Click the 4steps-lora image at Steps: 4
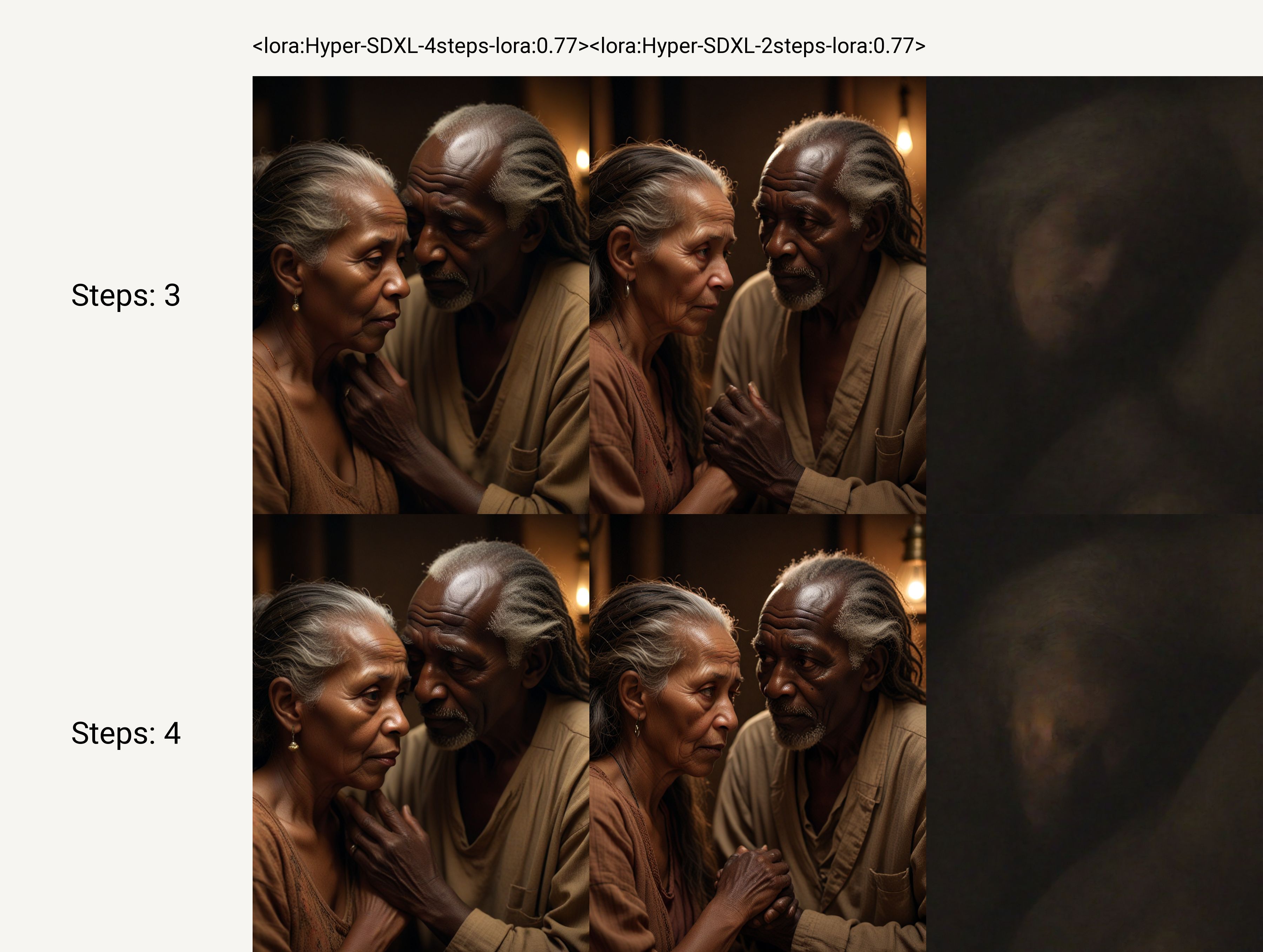Viewport: 1263px width, 952px height. (x=421, y=733)
